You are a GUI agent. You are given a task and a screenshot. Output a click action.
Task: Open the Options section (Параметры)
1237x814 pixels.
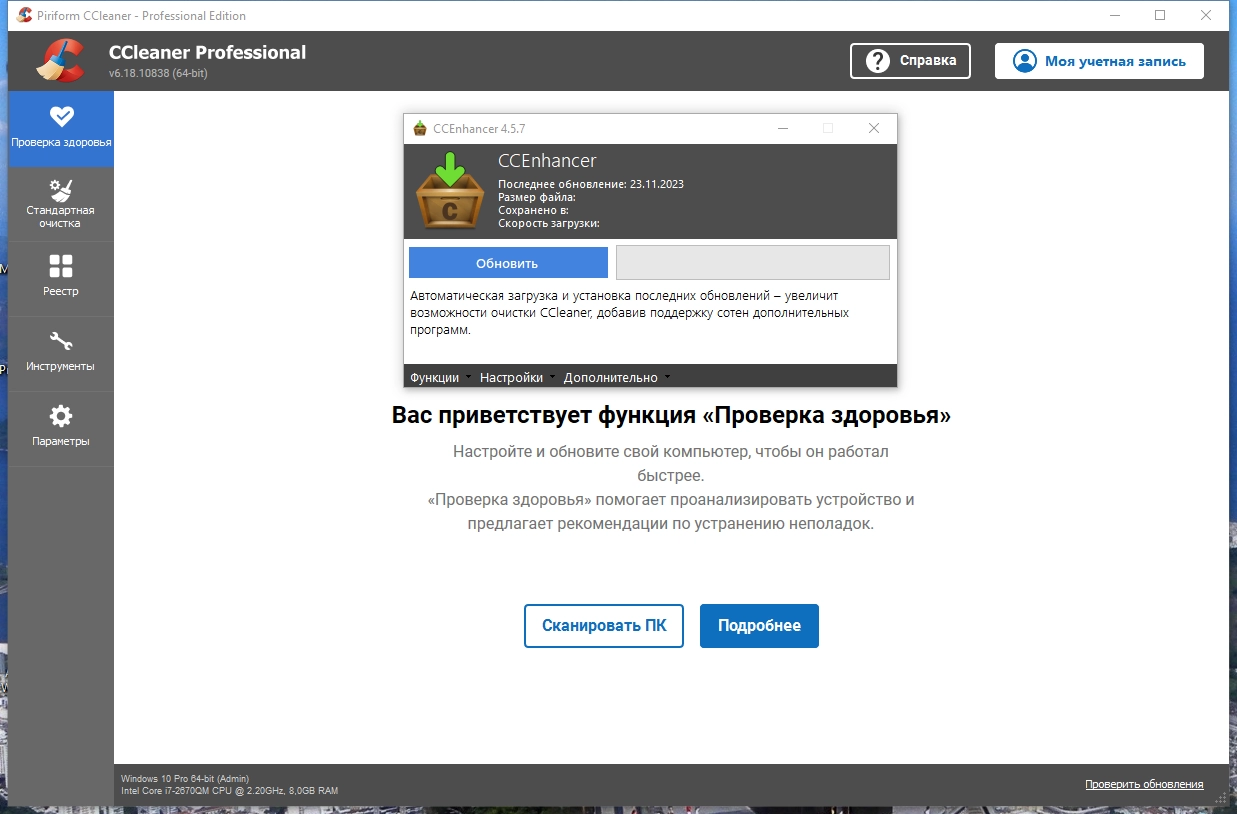61,428
